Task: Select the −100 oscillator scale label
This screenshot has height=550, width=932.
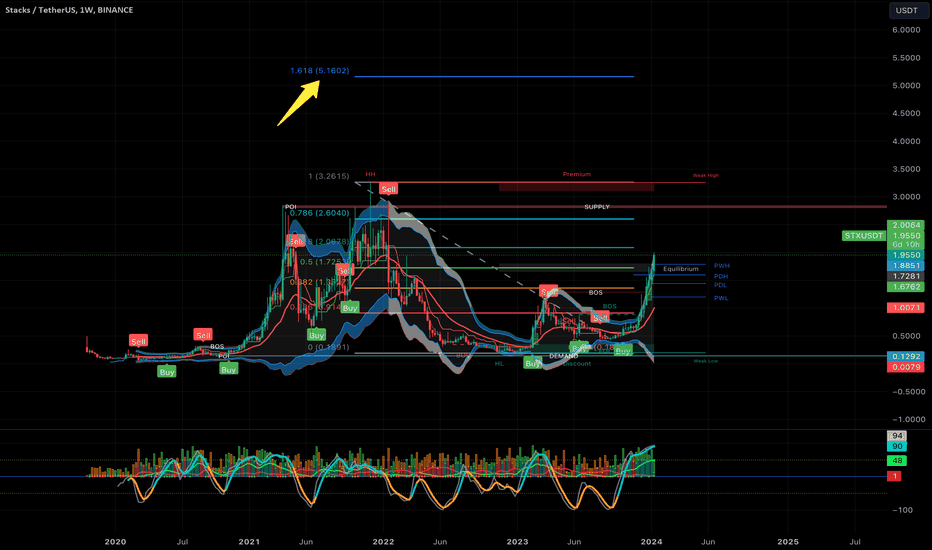Action: pyautogui.click(x=902, y=510)
